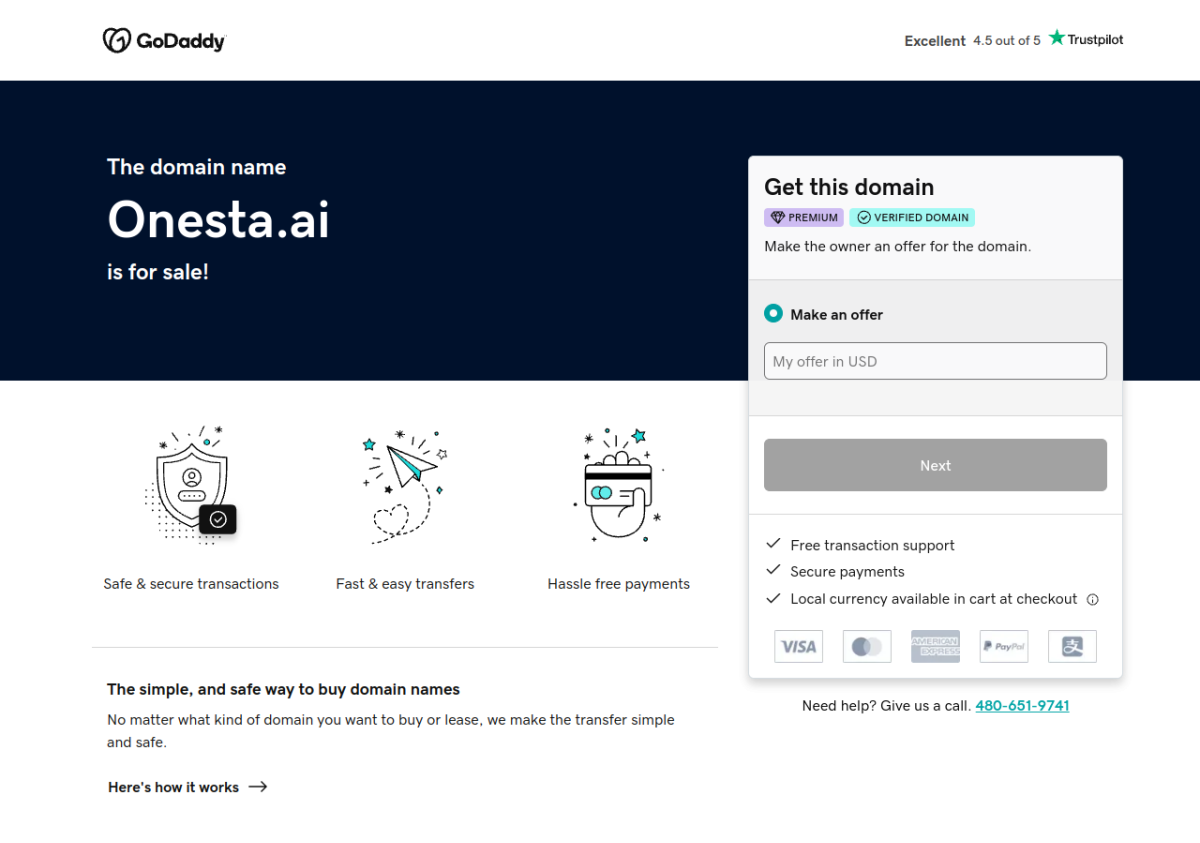
Task: Click the info icon beside local currency
Action: coord(1093,600)
